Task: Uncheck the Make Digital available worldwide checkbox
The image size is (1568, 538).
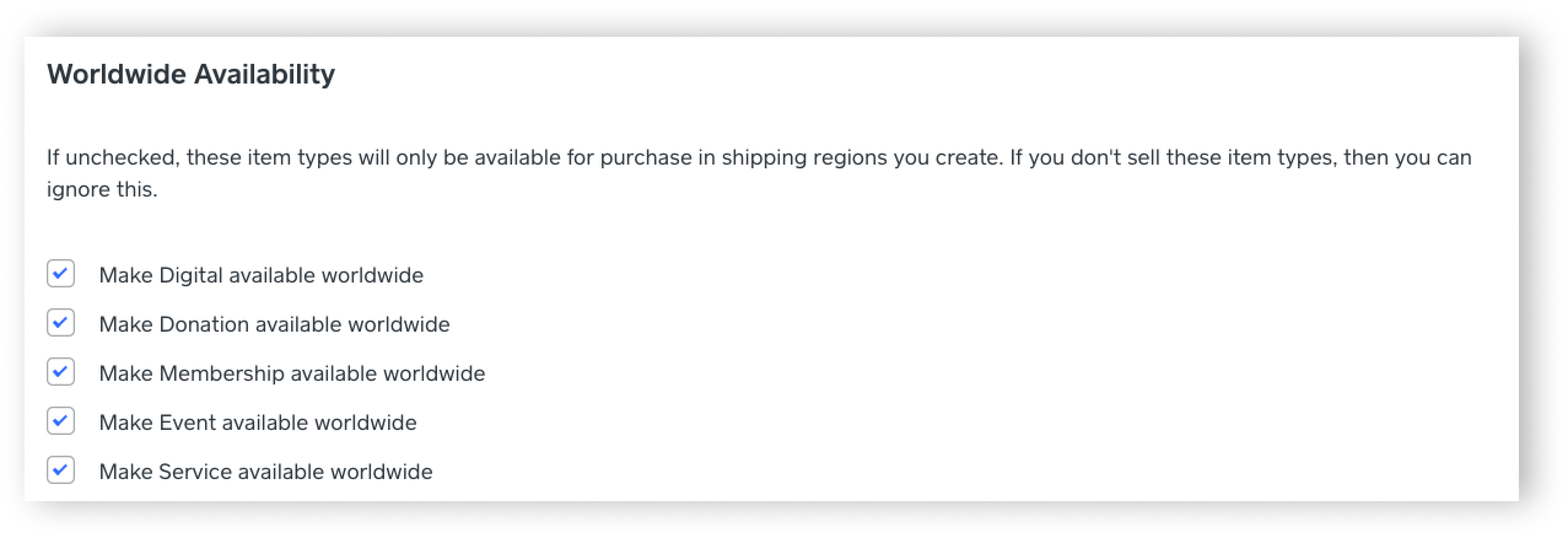Action: 60,274
